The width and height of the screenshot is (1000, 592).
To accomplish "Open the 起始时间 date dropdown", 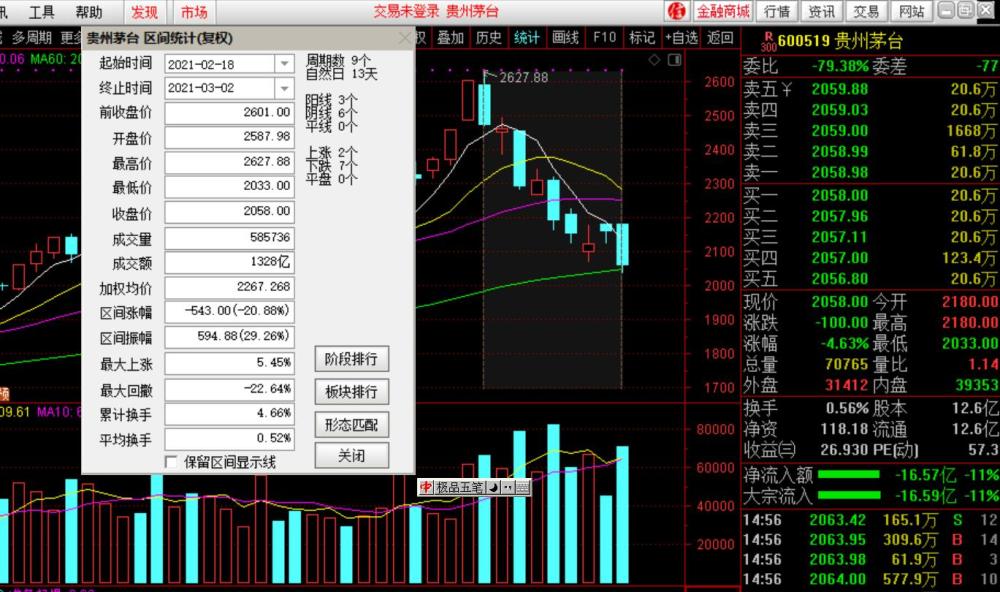I will click(x=284, y=64).
